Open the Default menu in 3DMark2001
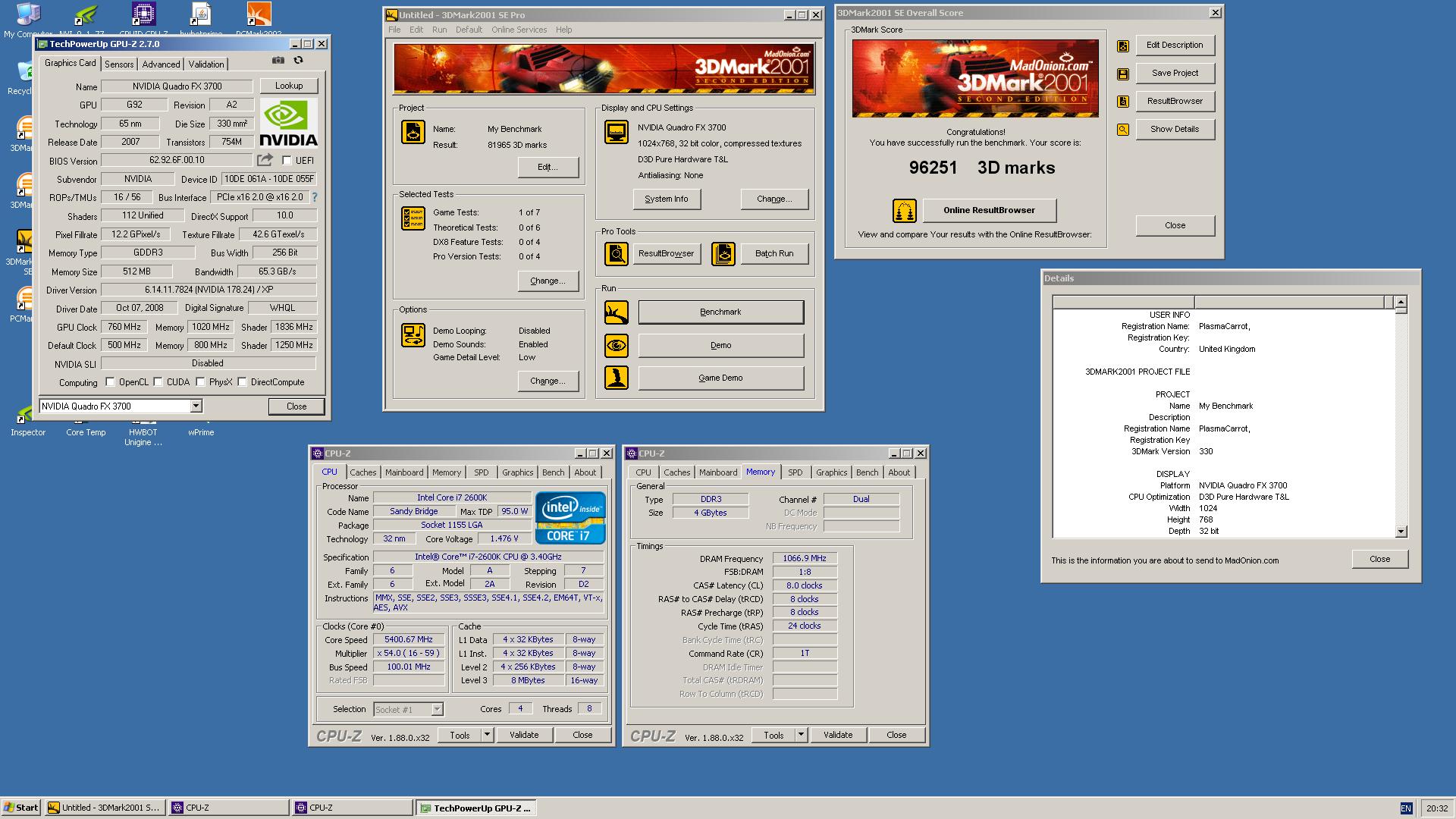This screenshot has height=819, width=1456. [469, 30]
